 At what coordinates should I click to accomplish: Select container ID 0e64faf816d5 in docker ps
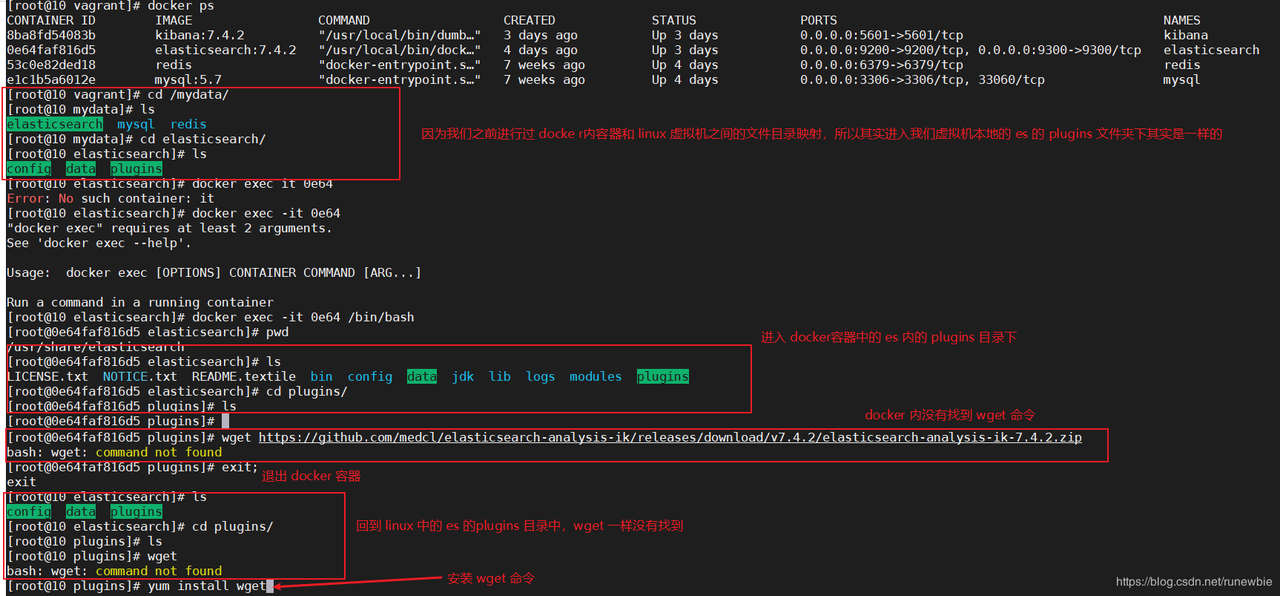51,50
